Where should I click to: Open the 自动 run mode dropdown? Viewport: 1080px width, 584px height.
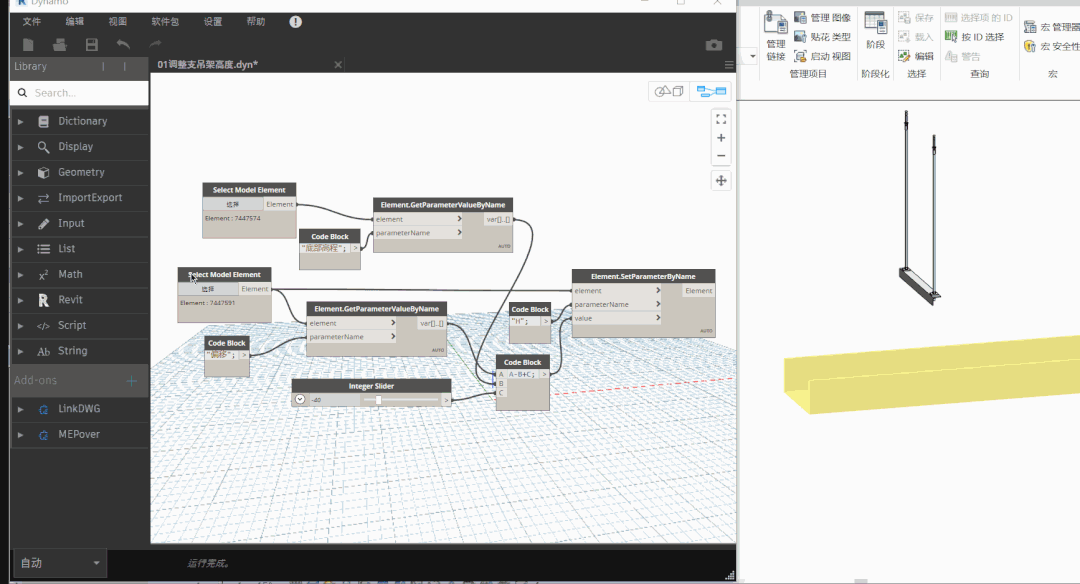(59, 563)
